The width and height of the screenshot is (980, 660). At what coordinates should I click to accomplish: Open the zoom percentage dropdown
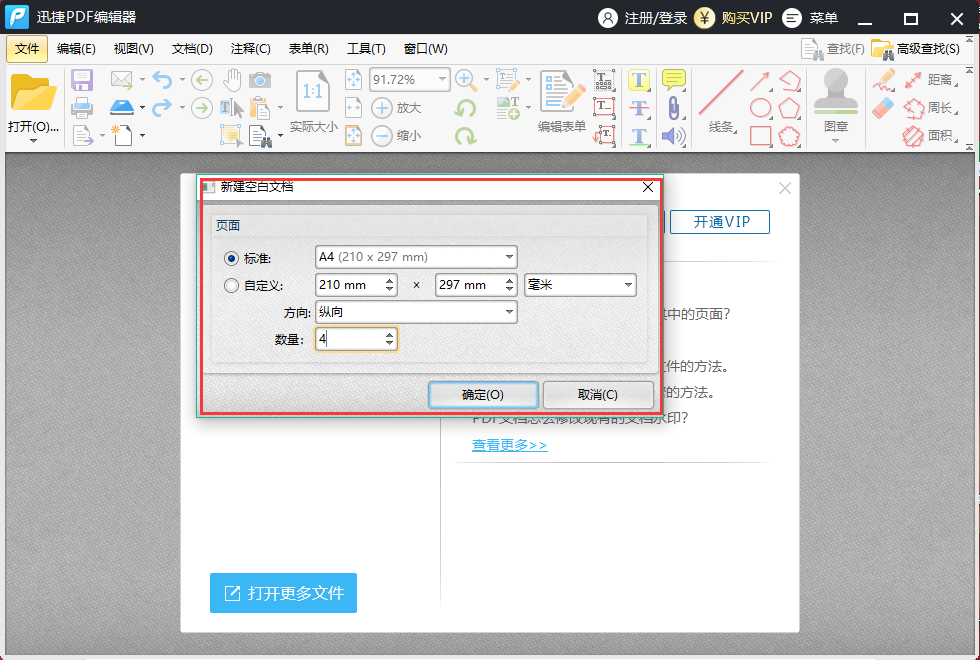442,79
